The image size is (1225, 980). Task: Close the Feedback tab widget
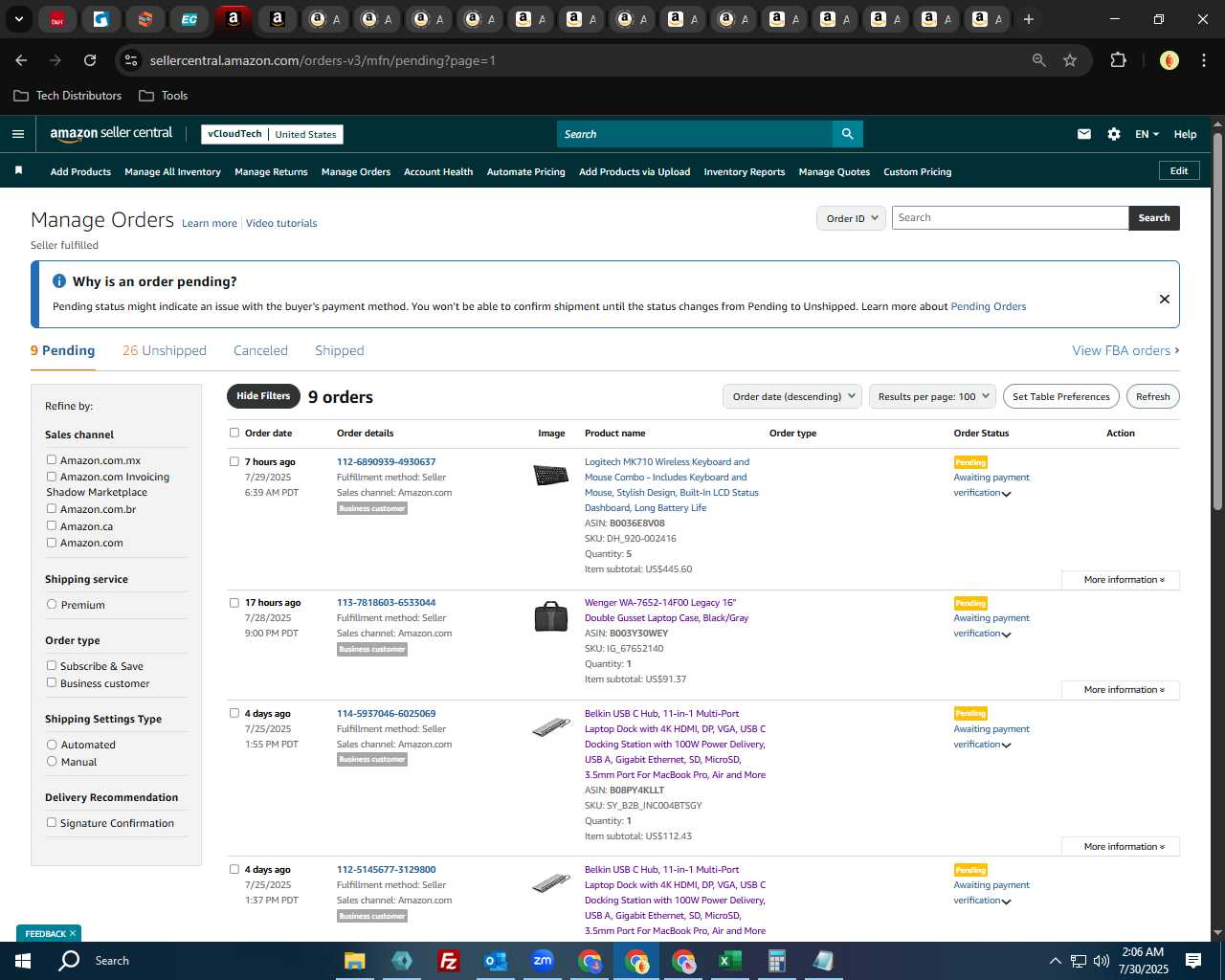pos(73,933)
